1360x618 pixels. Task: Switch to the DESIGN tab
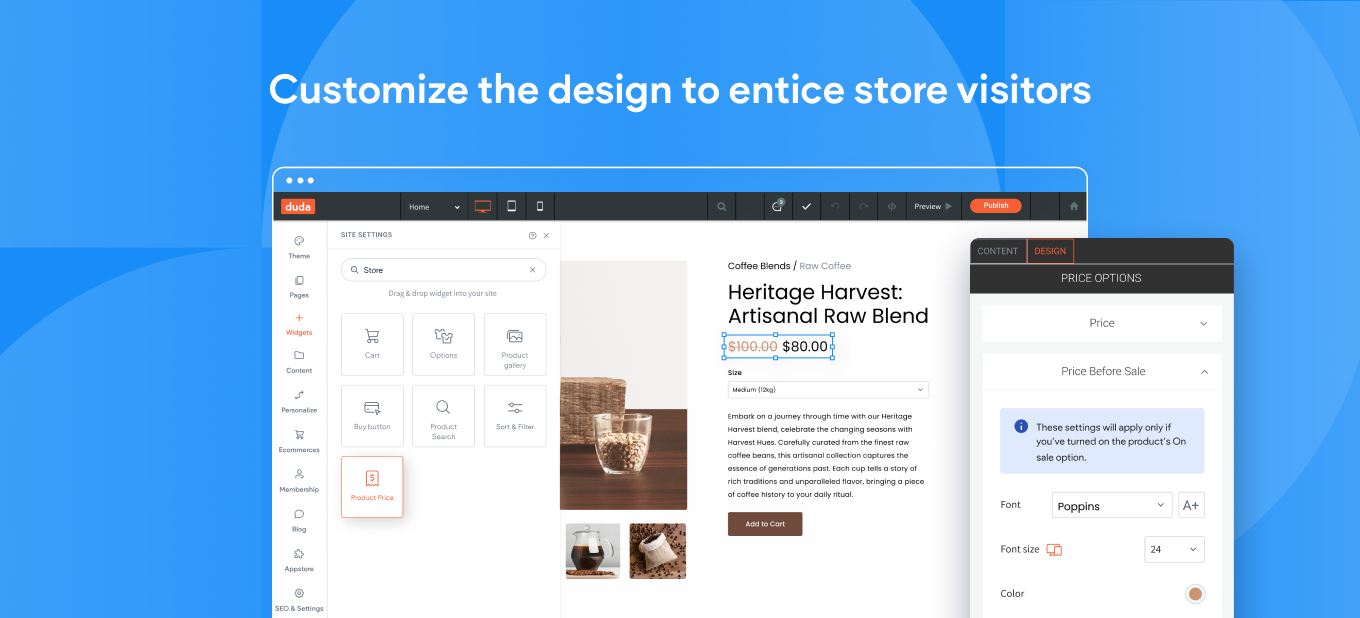1050,251
